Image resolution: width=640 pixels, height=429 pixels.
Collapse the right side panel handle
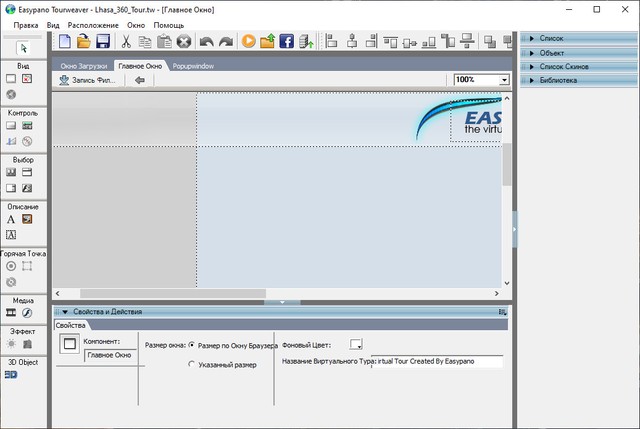pos(514,229)
